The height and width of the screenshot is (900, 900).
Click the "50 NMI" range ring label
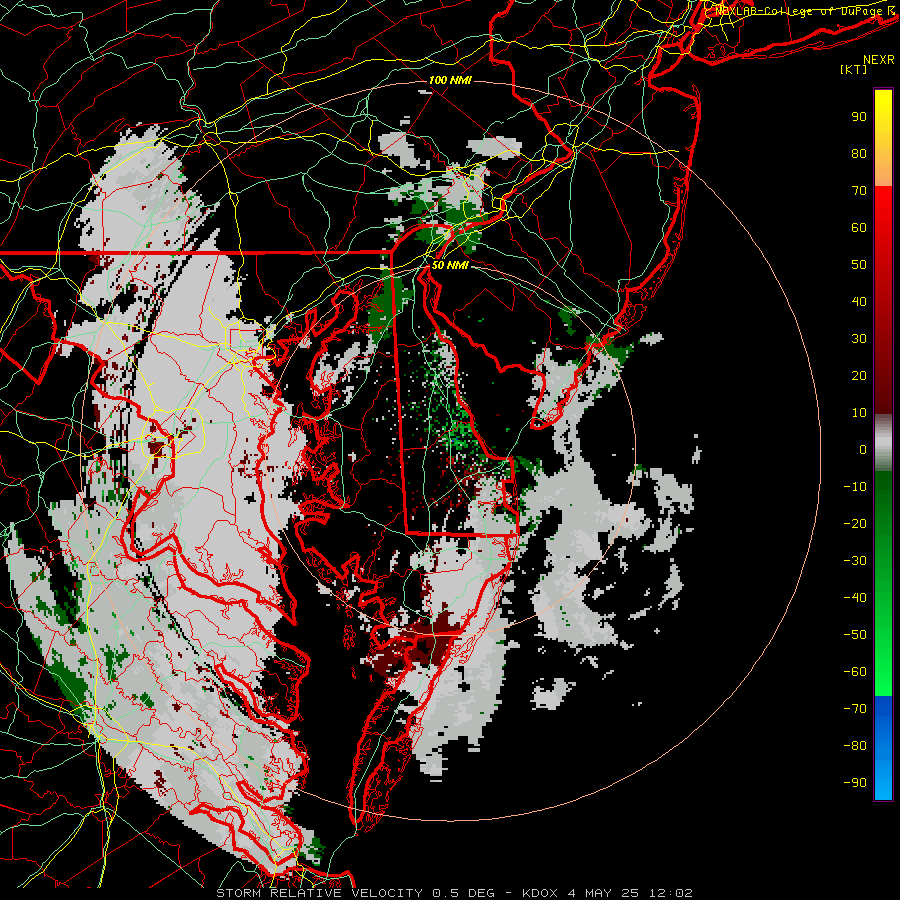450,265
